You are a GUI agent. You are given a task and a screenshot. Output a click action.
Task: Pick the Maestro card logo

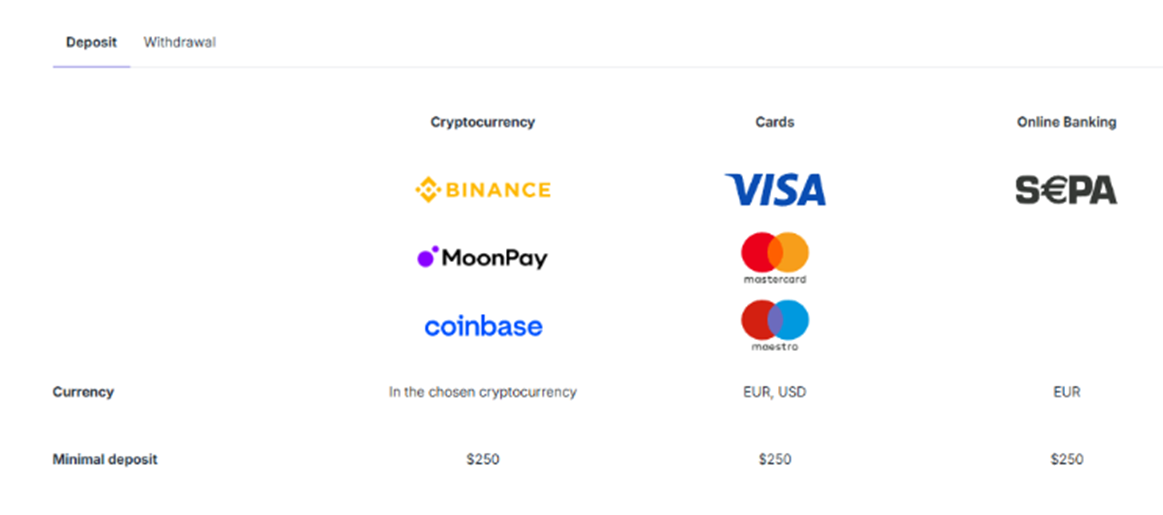(x=775, y=325)
